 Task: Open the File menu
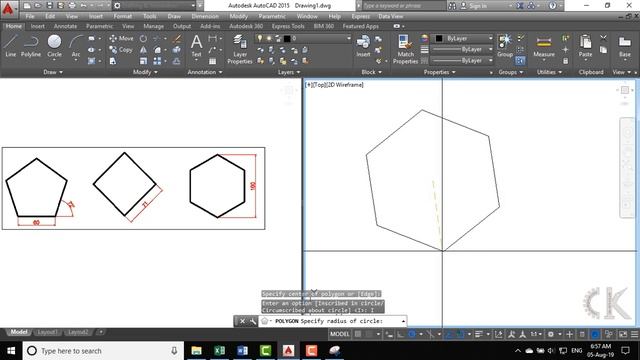[x=30, y=16]
